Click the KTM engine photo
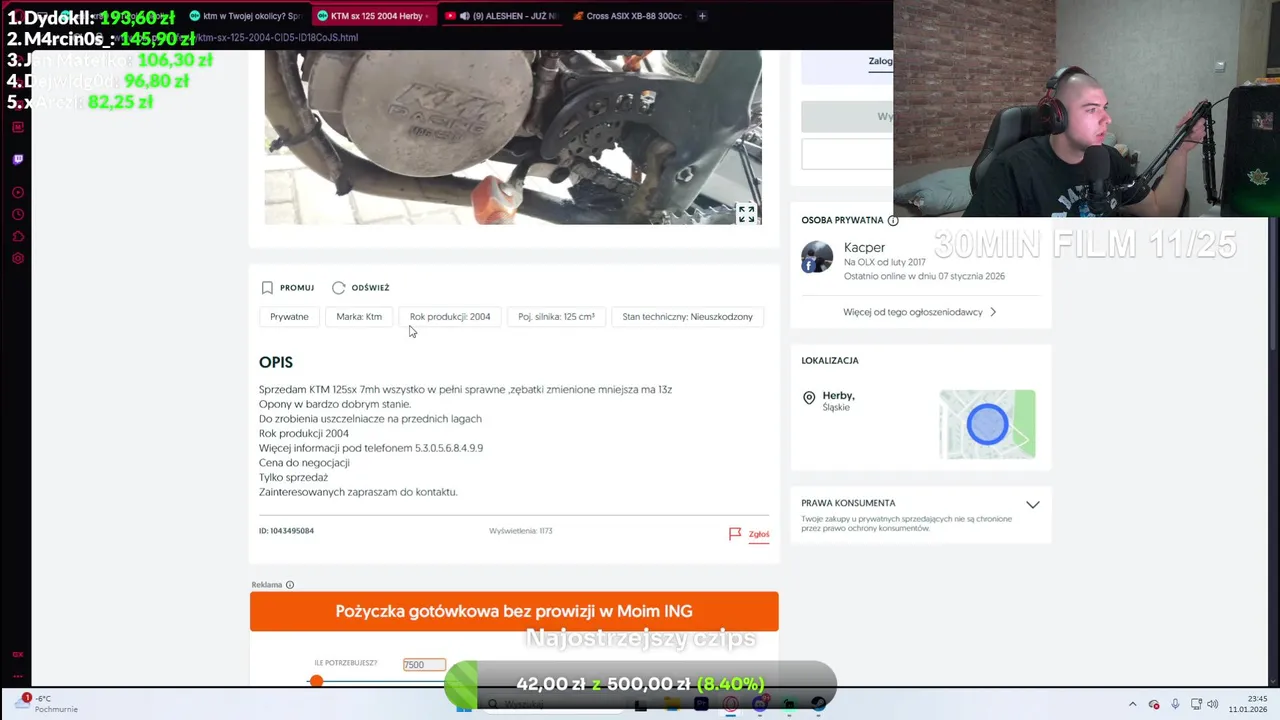Image resolution: width=1280 pixels, height=720 pixels. click(x=513, y=137)
